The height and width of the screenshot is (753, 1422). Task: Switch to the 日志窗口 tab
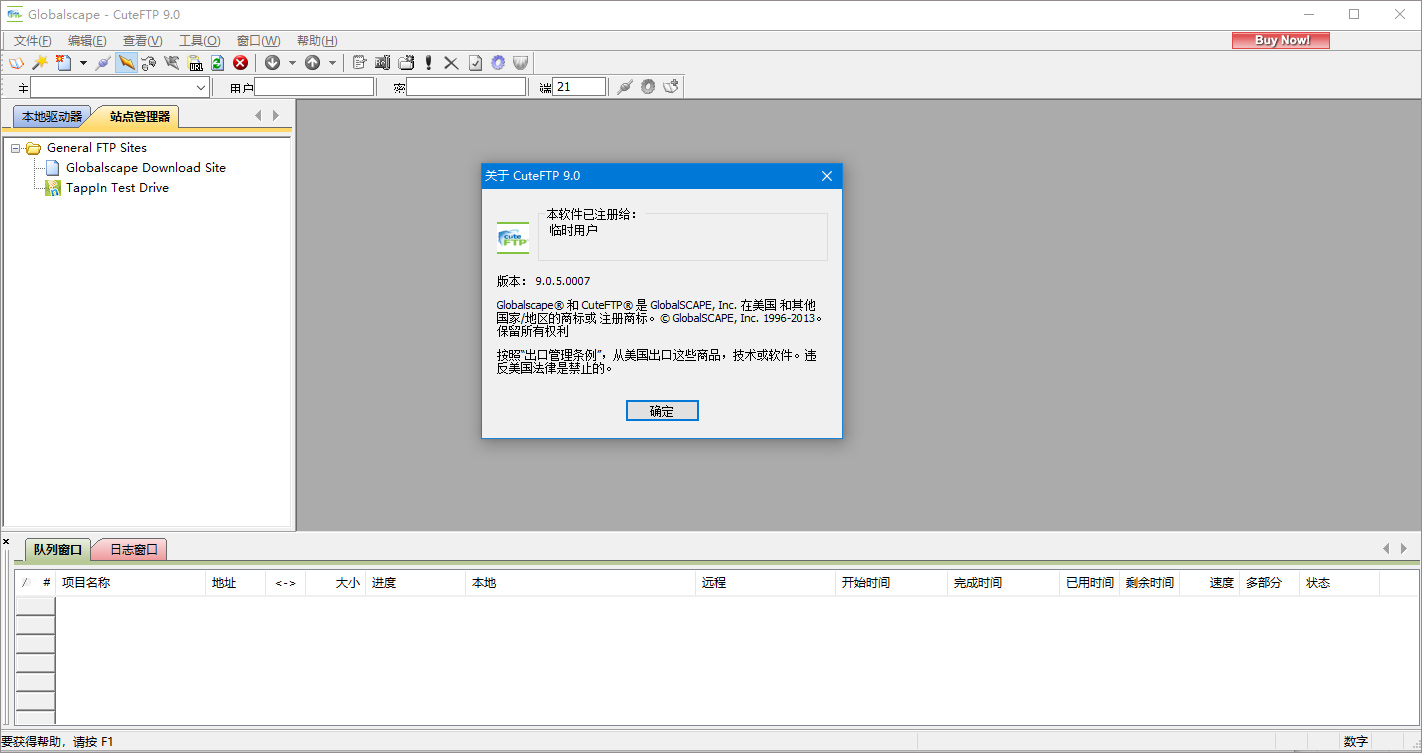[x=133, y=550]
